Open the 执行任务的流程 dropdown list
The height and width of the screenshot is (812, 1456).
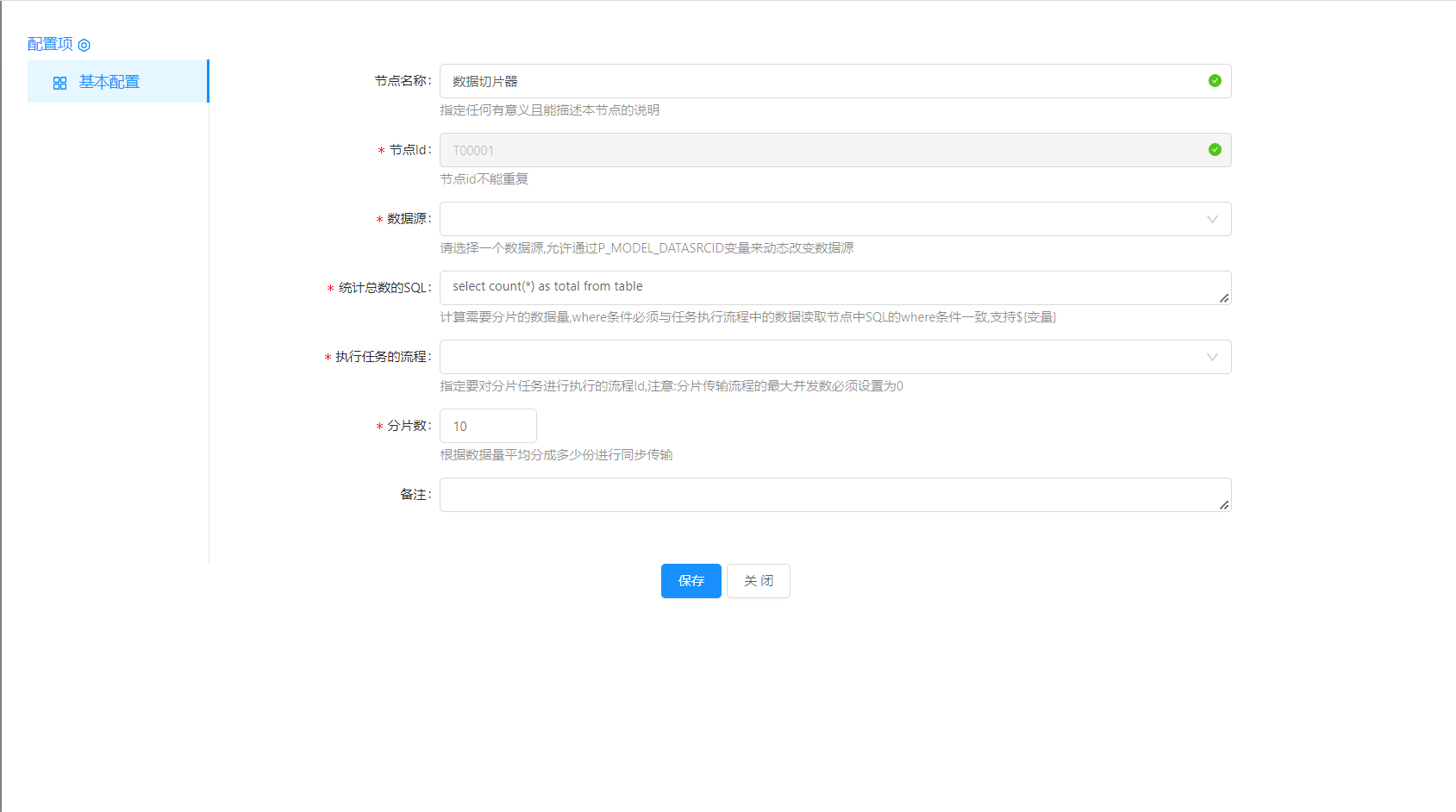pyautogui.click(x=819, y=357)
